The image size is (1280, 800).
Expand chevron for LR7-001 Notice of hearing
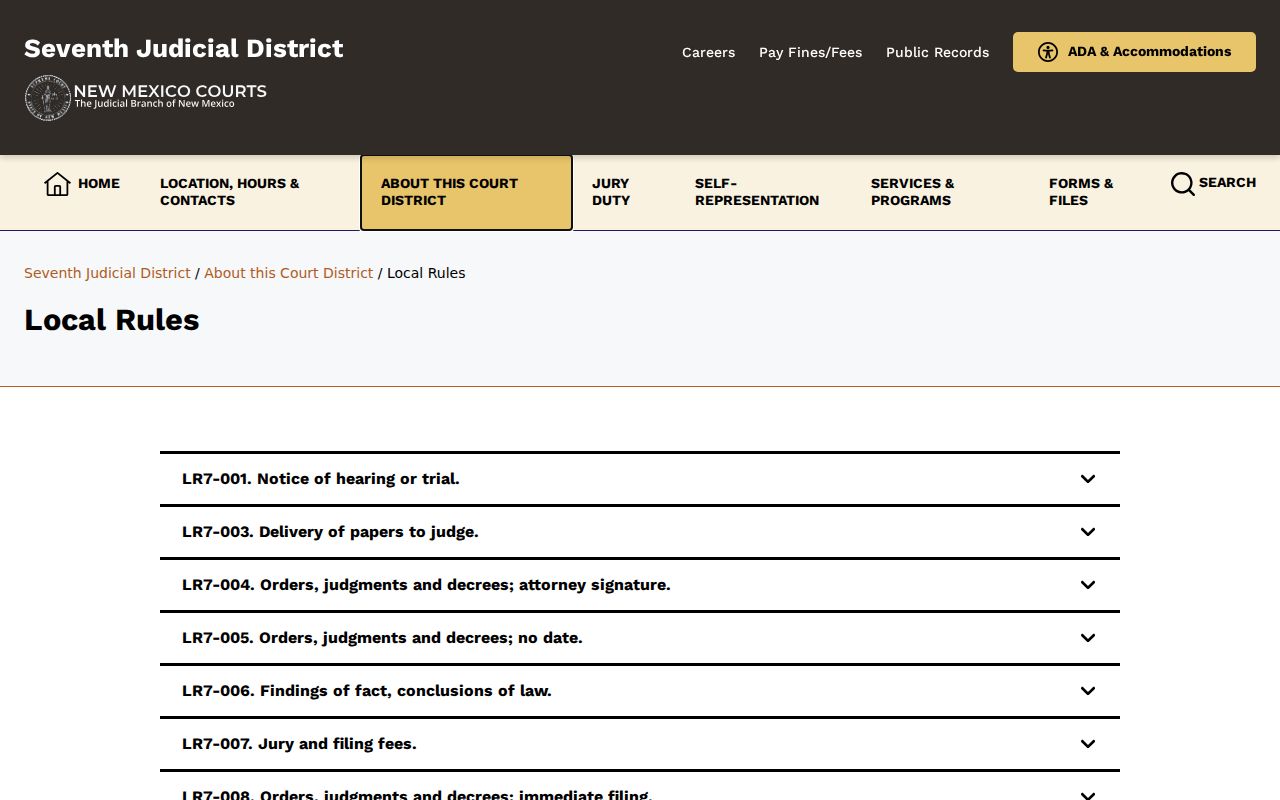pyautogui.click(x=1088, y=479)
